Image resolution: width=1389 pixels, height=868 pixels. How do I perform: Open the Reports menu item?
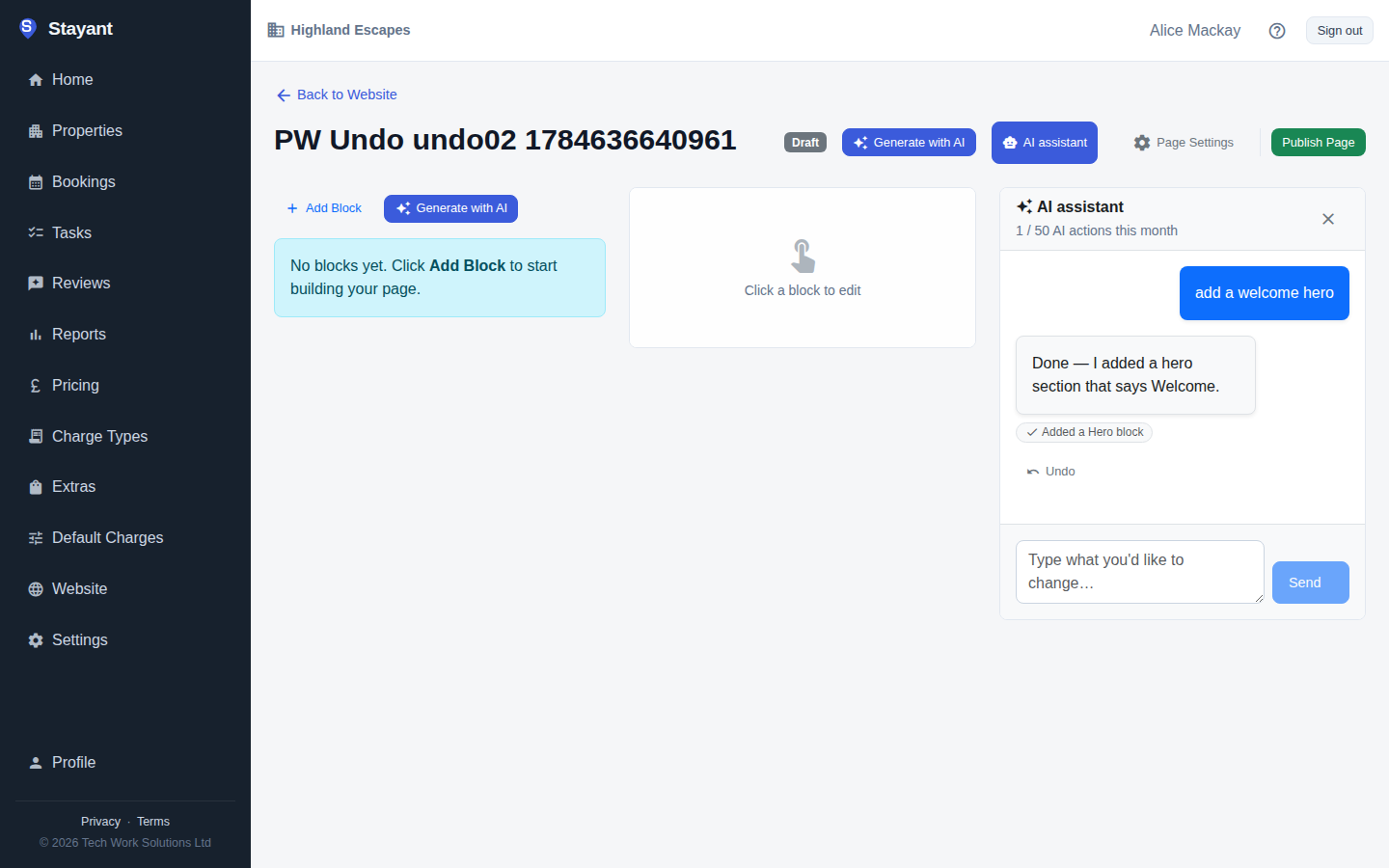[125, 335]
